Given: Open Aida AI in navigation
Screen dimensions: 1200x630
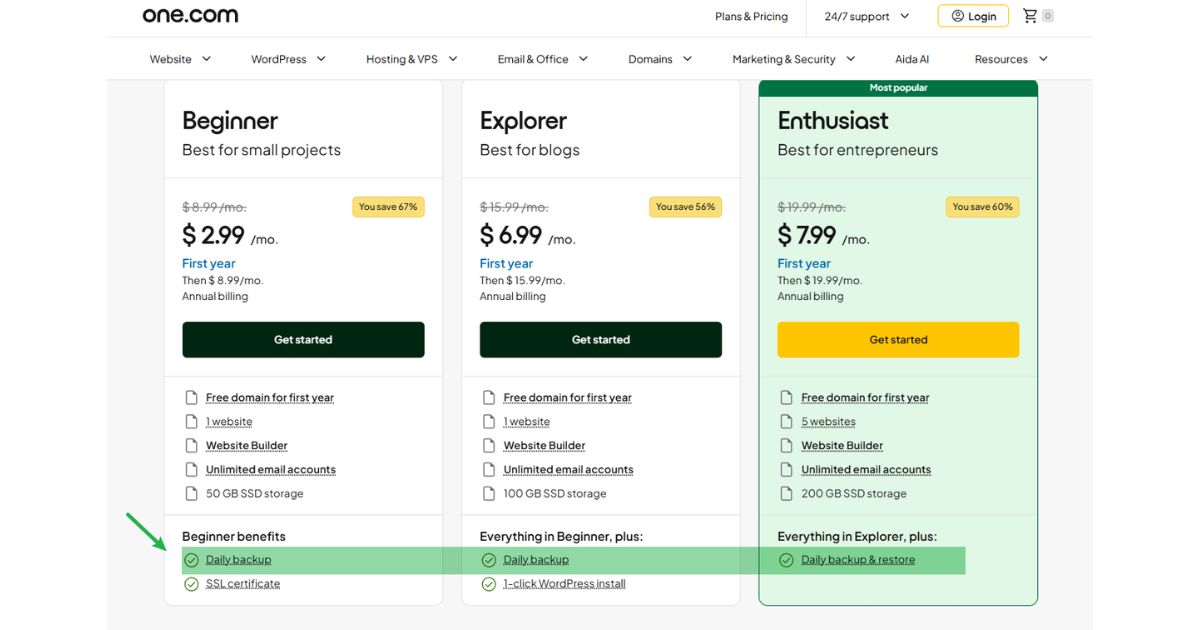Looking at the screenshot, I should (912, 59).
